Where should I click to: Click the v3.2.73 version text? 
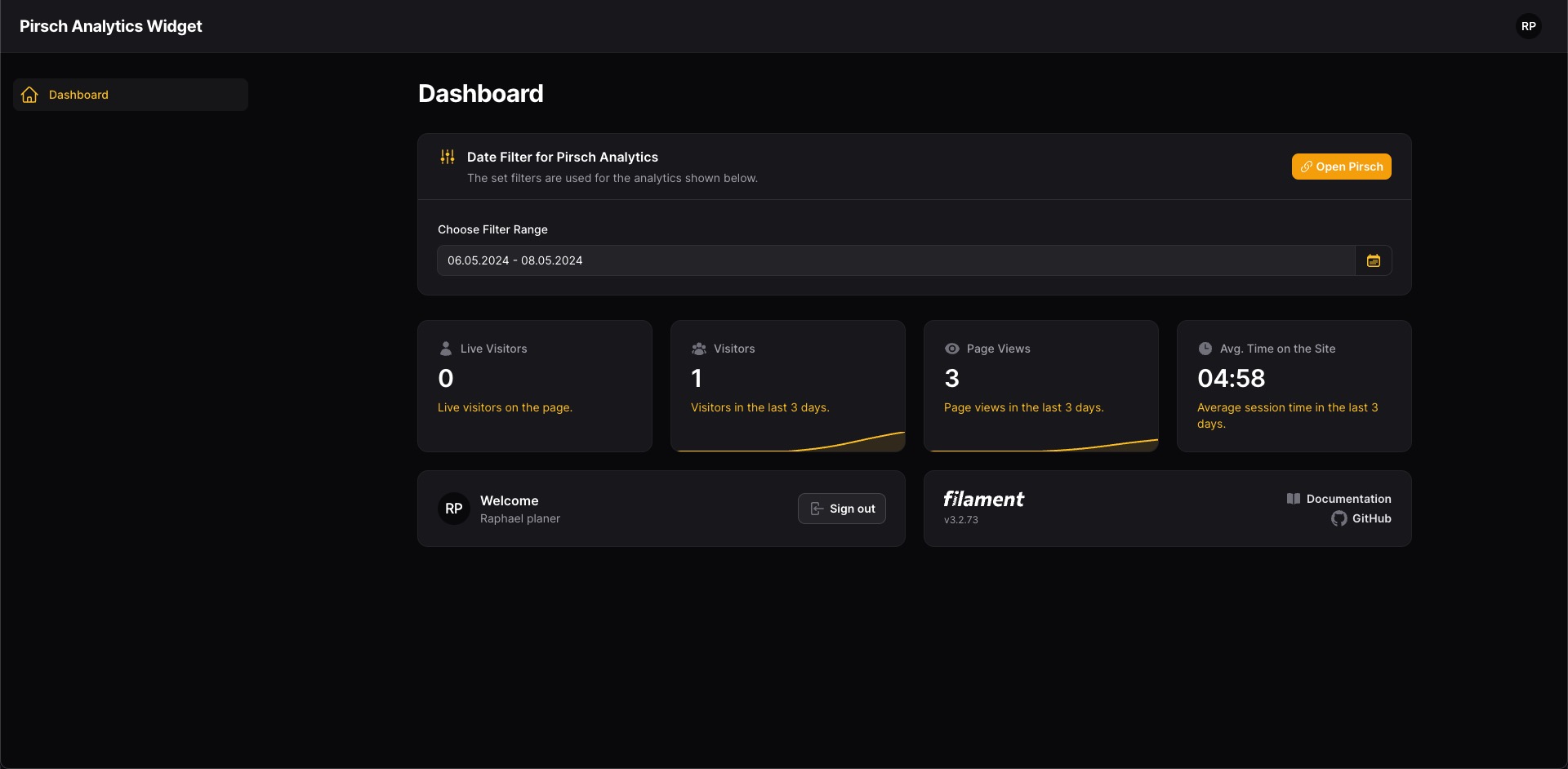pos(961,520)
